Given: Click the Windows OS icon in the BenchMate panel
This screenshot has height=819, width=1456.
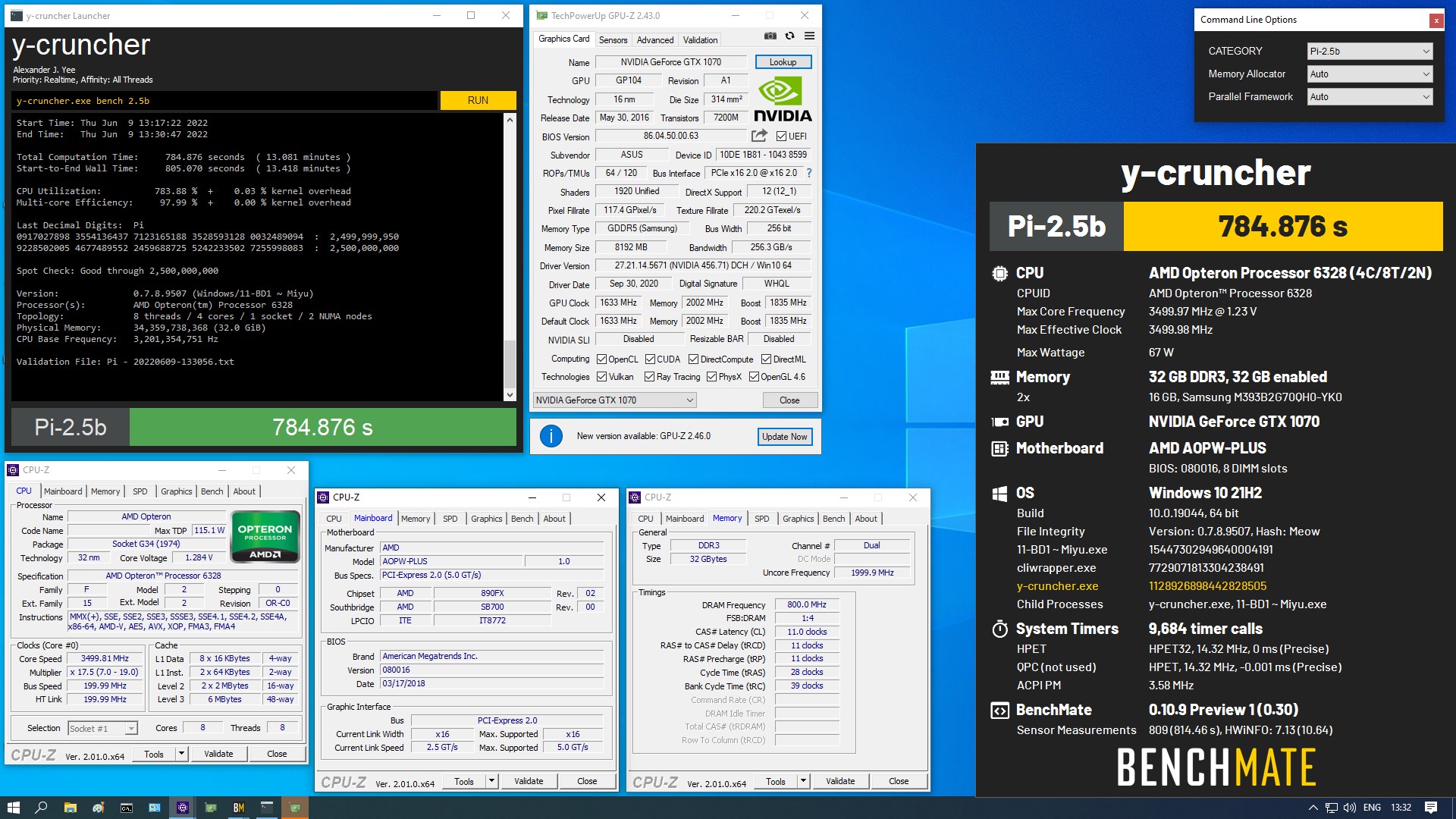Looking at the screenshot, I should (1000, 493).
